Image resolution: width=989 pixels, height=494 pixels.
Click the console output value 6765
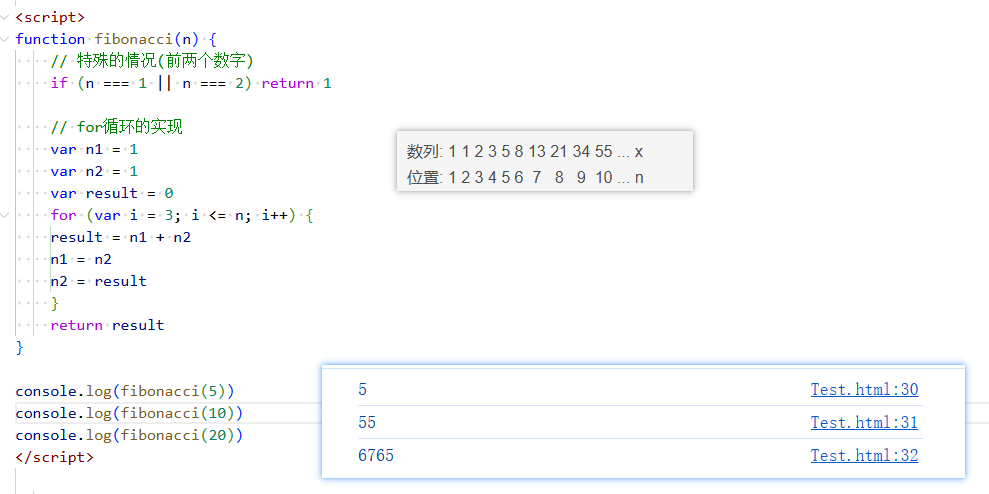pyautogui.click(x=376, y=456)
